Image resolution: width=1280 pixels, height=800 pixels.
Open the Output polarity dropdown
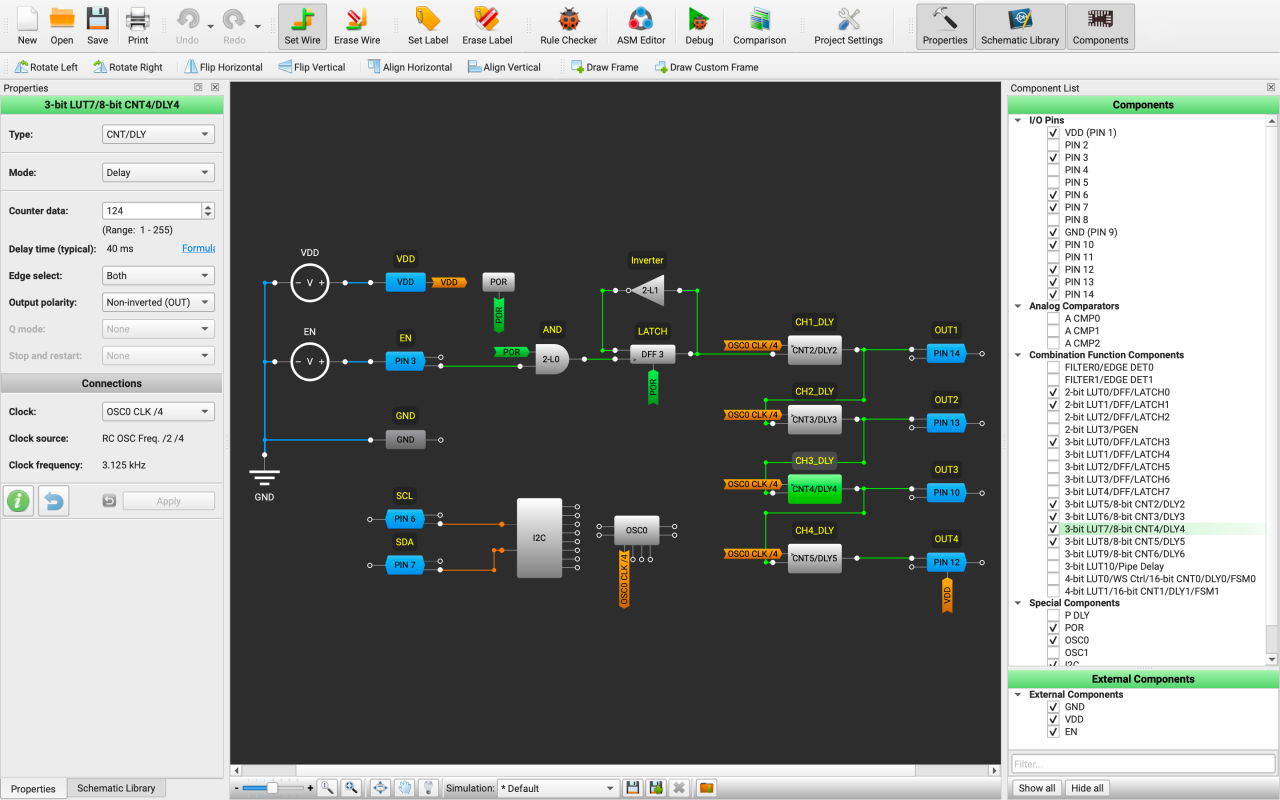click(x=158, y=302)
